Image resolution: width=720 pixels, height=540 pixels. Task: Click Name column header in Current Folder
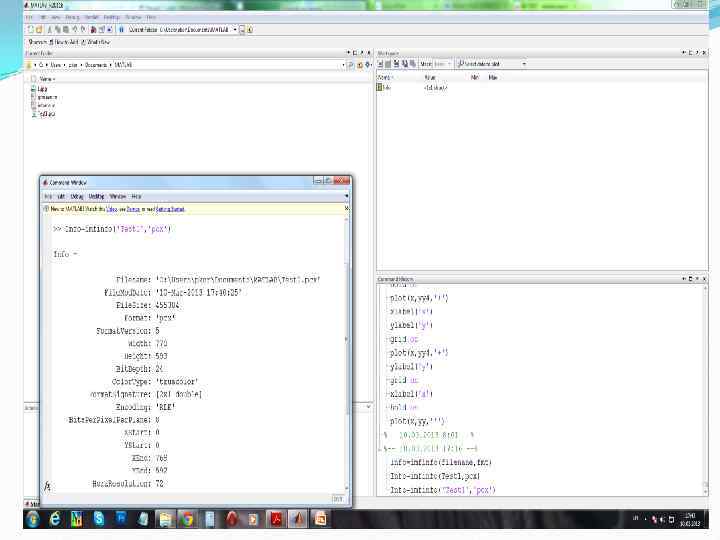click(x=46, y=79)
